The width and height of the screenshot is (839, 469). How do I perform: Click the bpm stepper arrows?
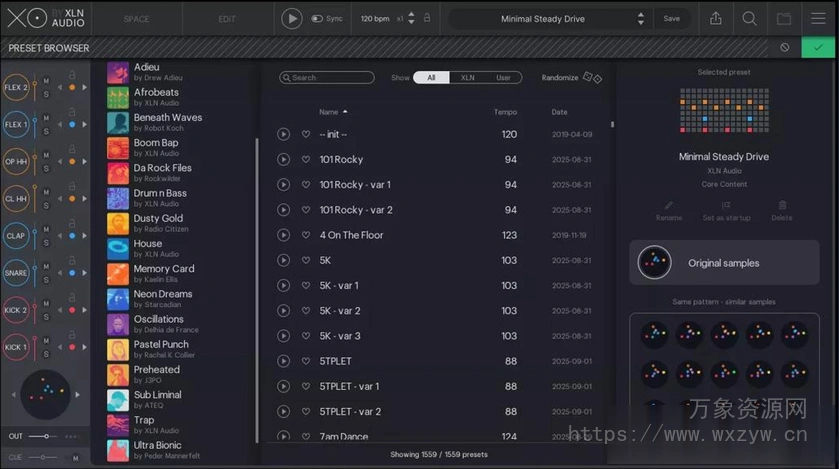pos(411,19)
